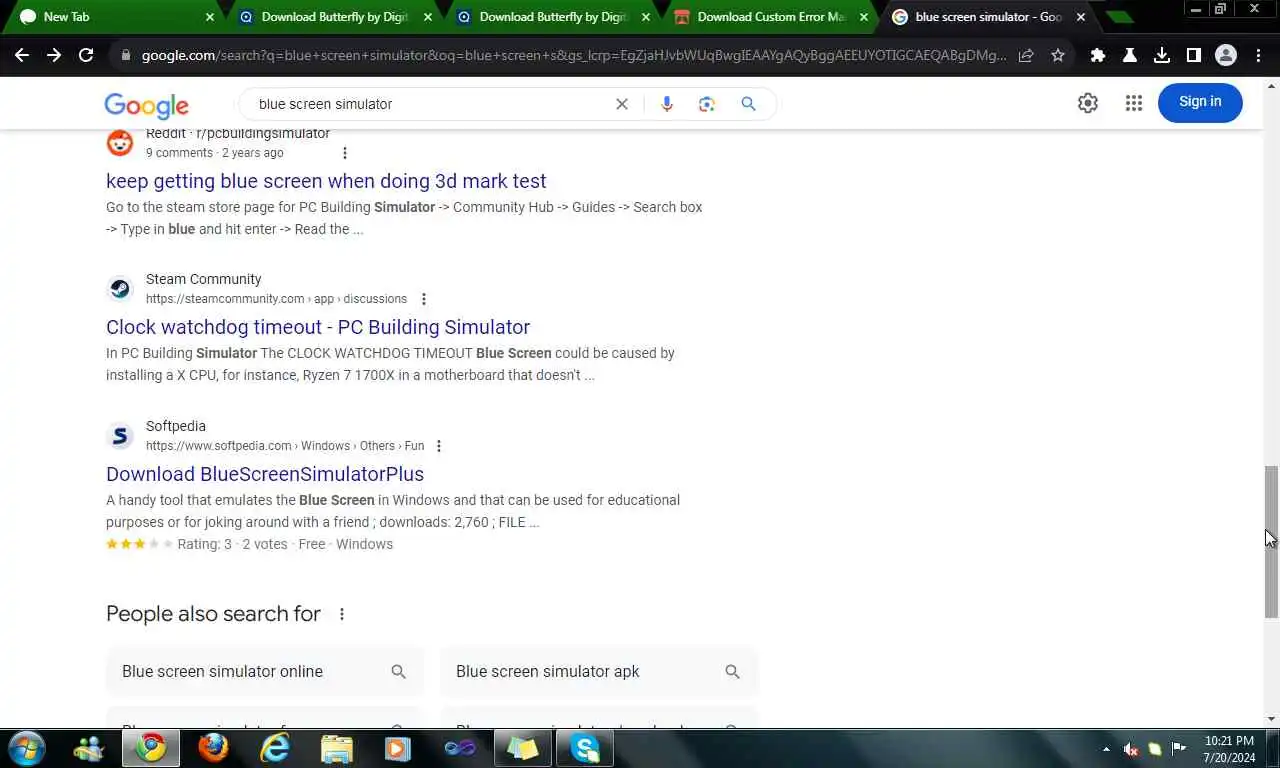The width and height of the screenshot is (1280, 768).
Task: Click the address bar URL
Action: click(573, 56)
